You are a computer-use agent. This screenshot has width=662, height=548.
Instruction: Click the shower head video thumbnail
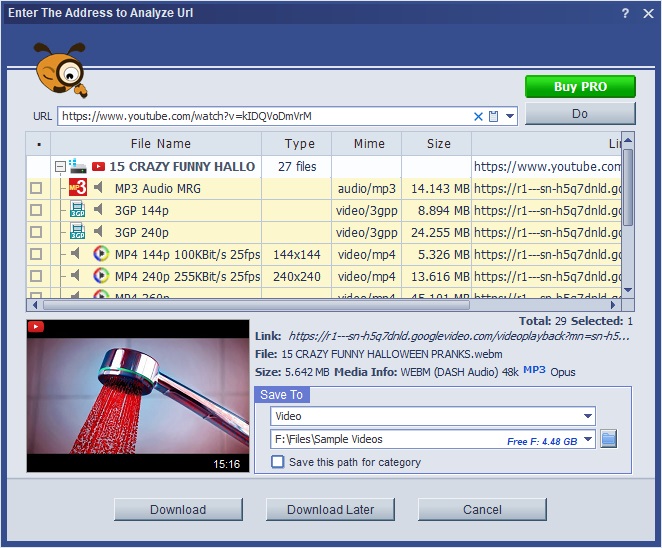138,396
